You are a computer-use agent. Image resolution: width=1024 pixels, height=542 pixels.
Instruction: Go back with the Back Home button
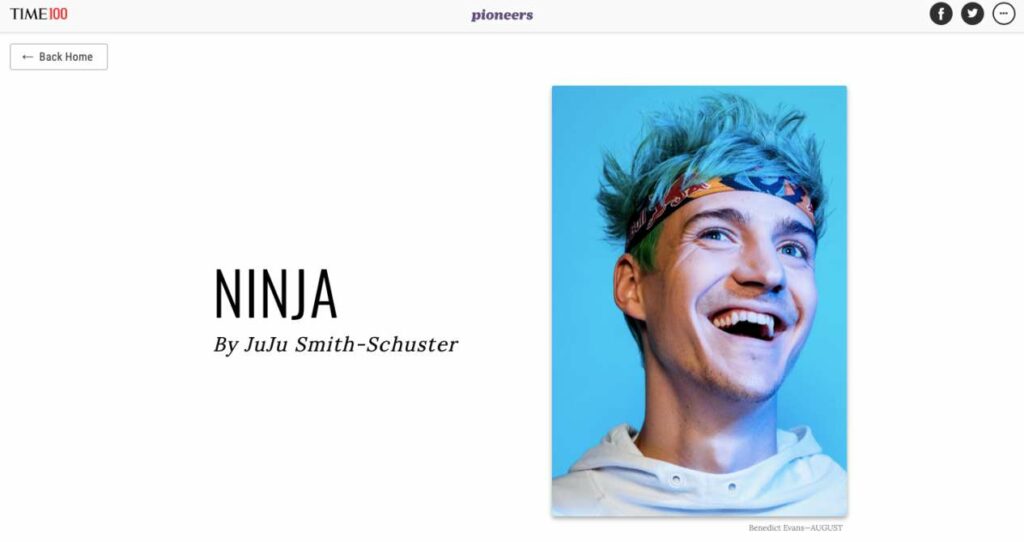point(59,57)
